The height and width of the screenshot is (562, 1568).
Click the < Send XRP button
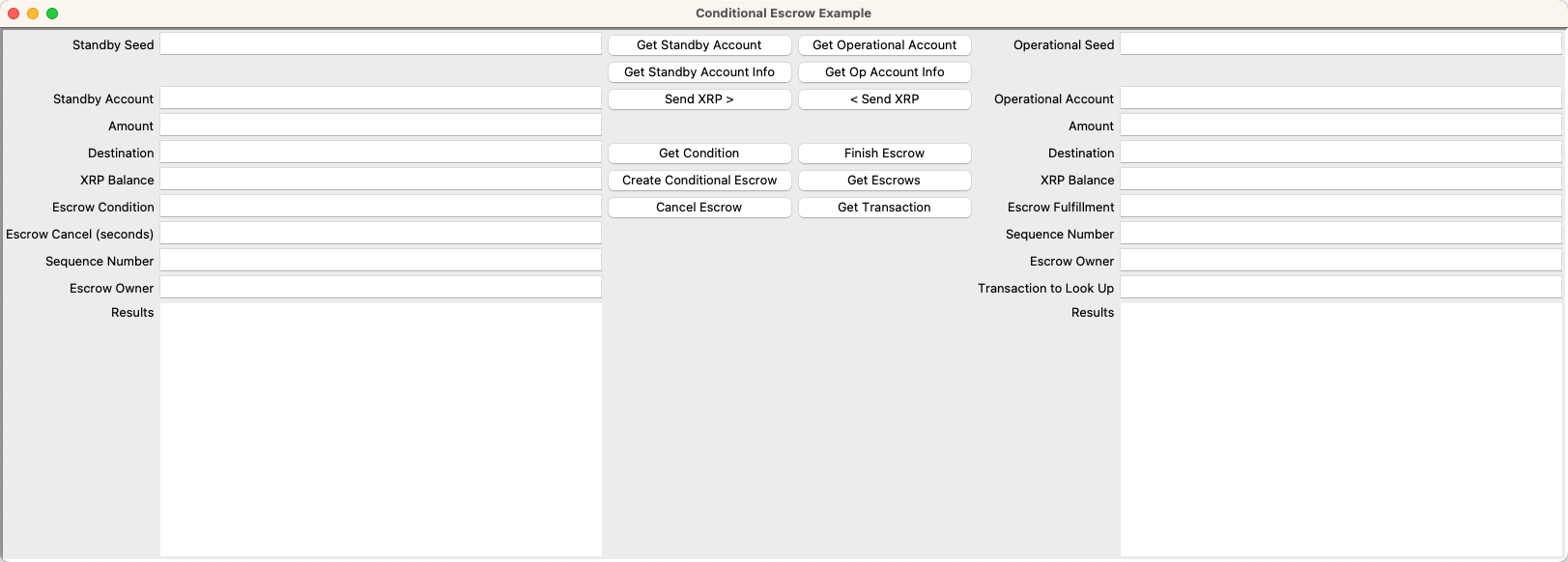pyautogui.click(x=884, y=98)
